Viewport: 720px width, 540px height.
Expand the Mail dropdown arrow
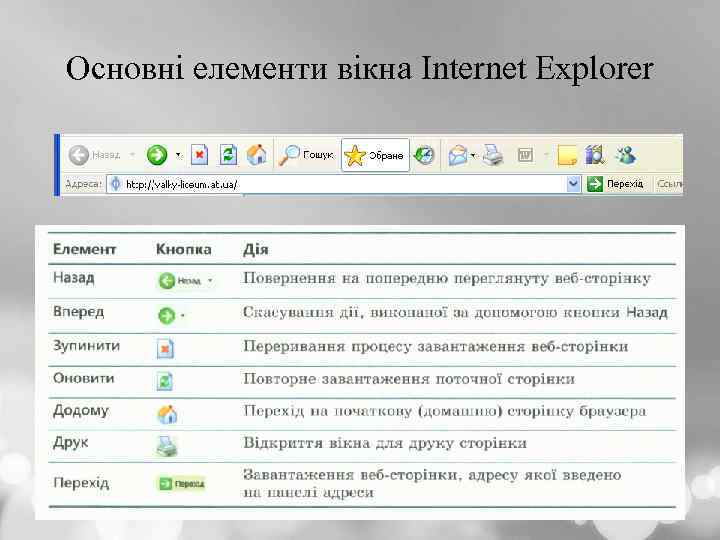click(x=473, y=156)
